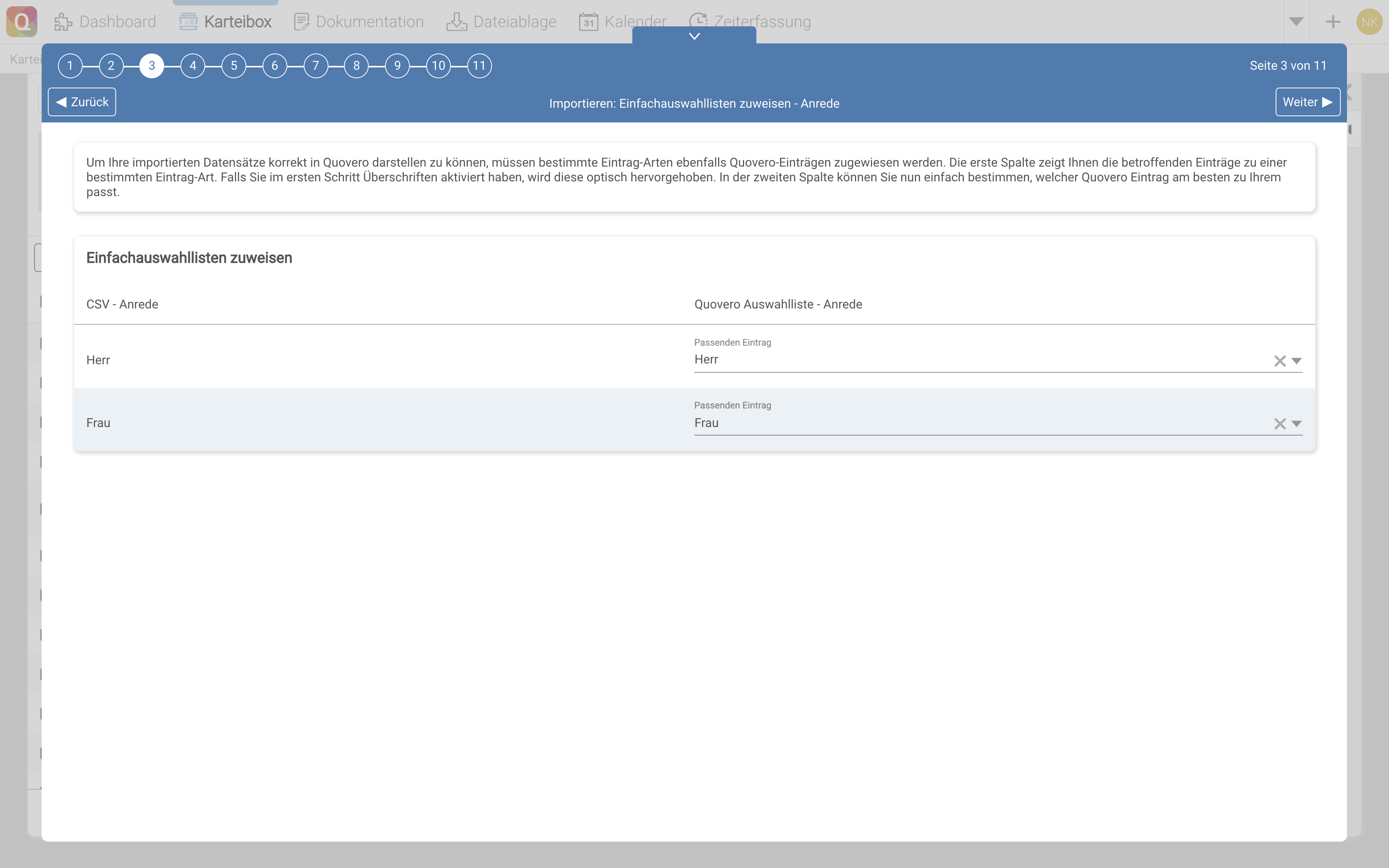The width and height of the screenshot is (1389, 868).
Task: Expand the Herr Passenden Eintrag dropdown
Action: (1296, 361)
